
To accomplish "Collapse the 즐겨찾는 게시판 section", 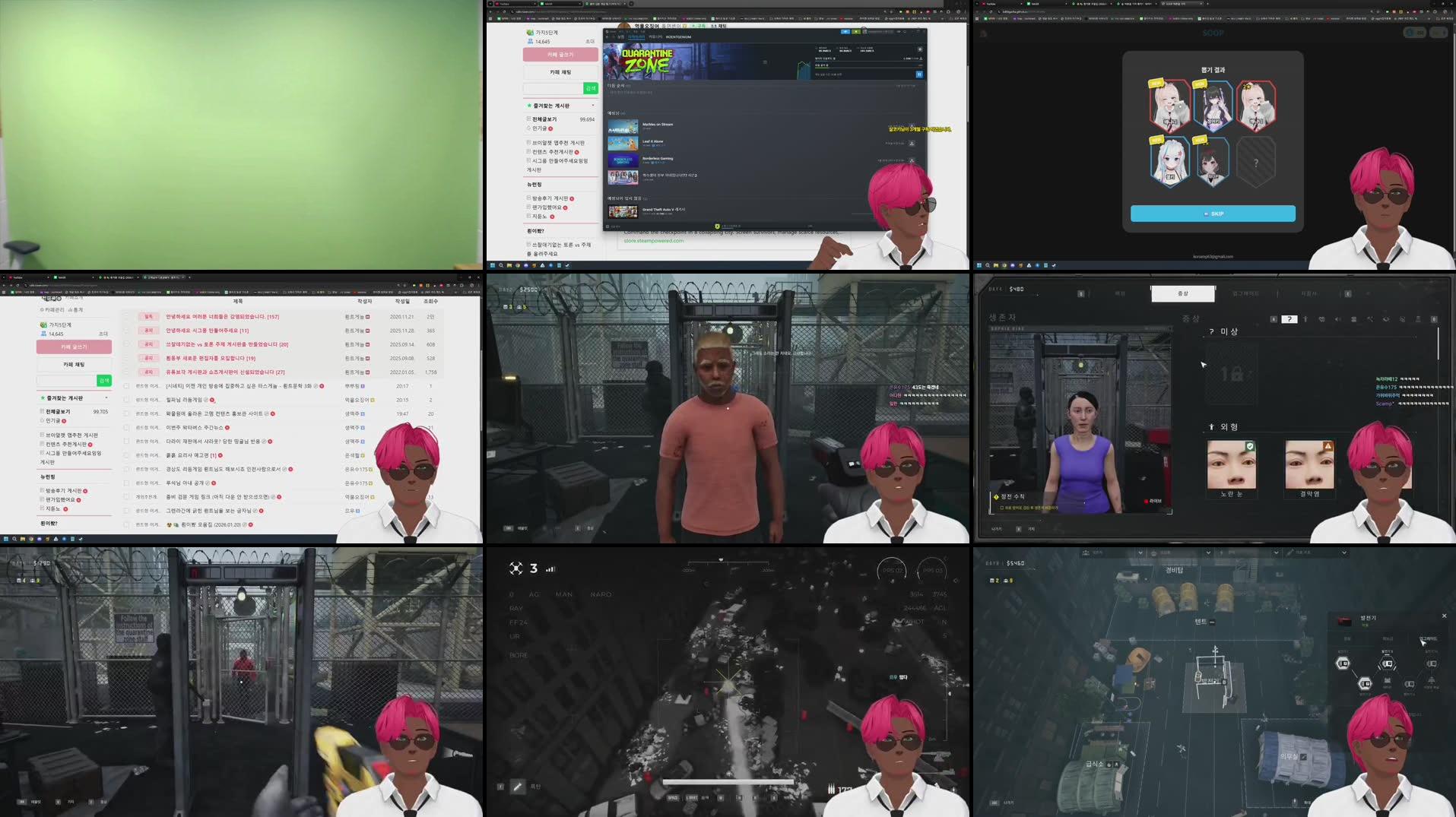I will [x=106, y=397].
